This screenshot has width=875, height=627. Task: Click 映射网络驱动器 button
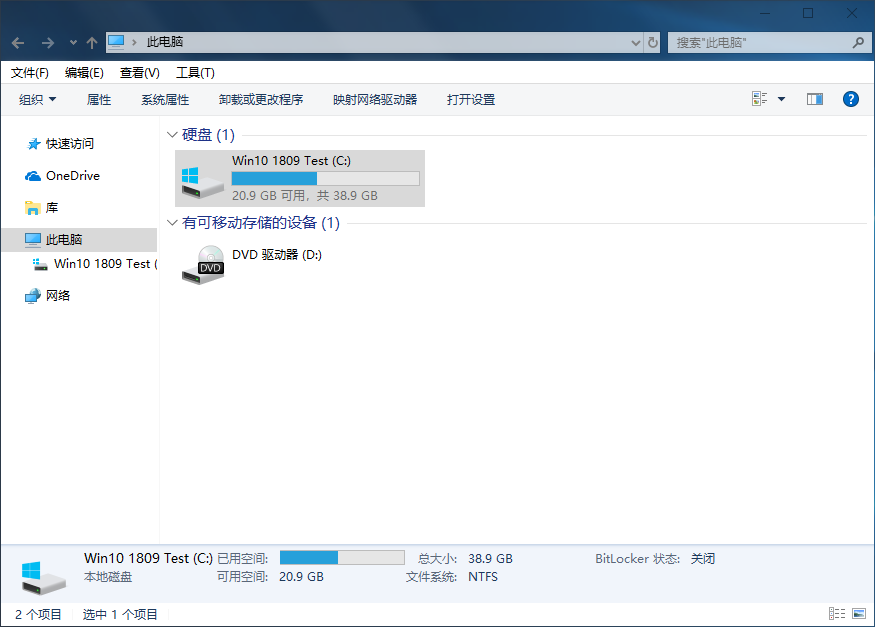[375, 100]
